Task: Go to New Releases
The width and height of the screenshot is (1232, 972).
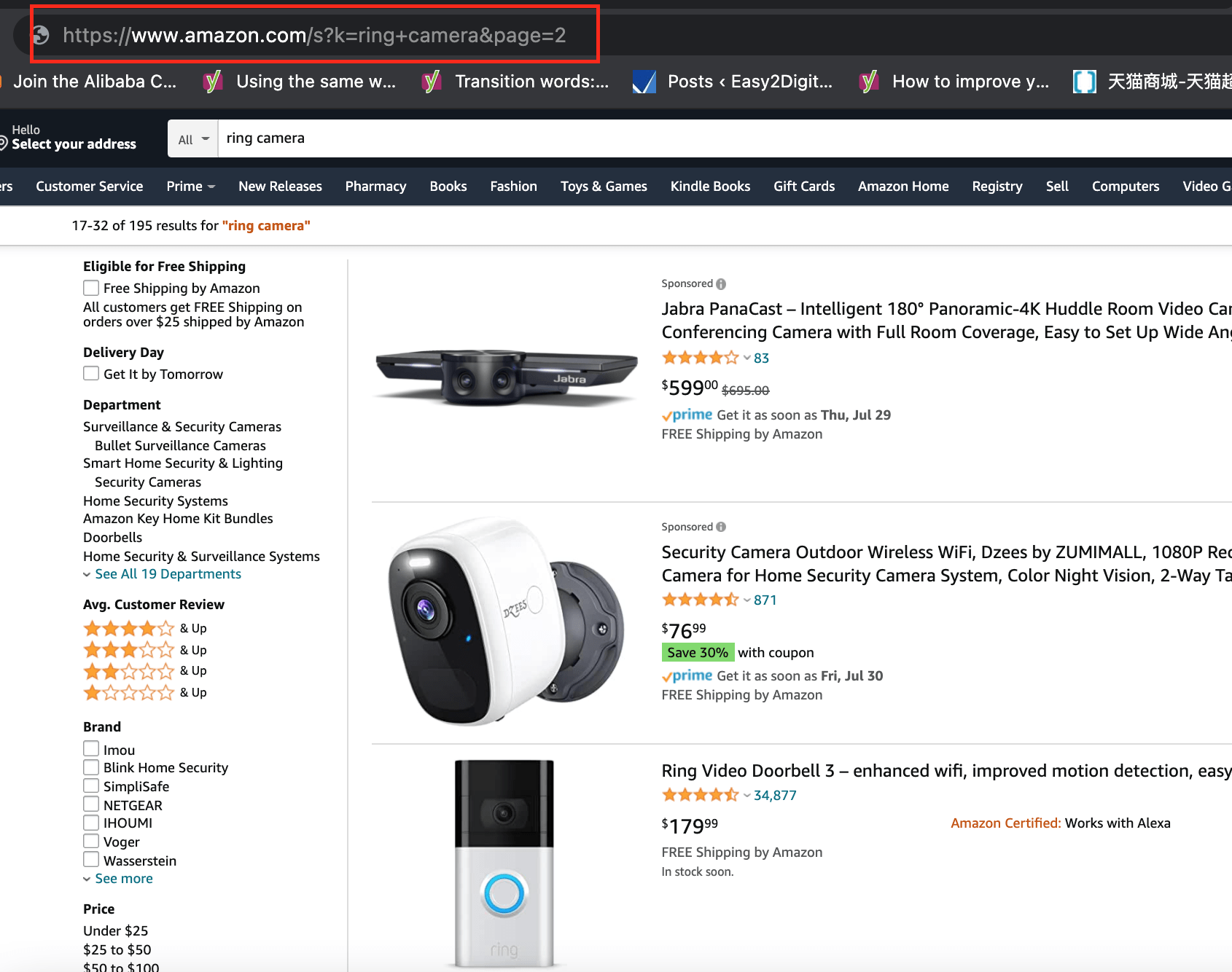Action: 280,187
